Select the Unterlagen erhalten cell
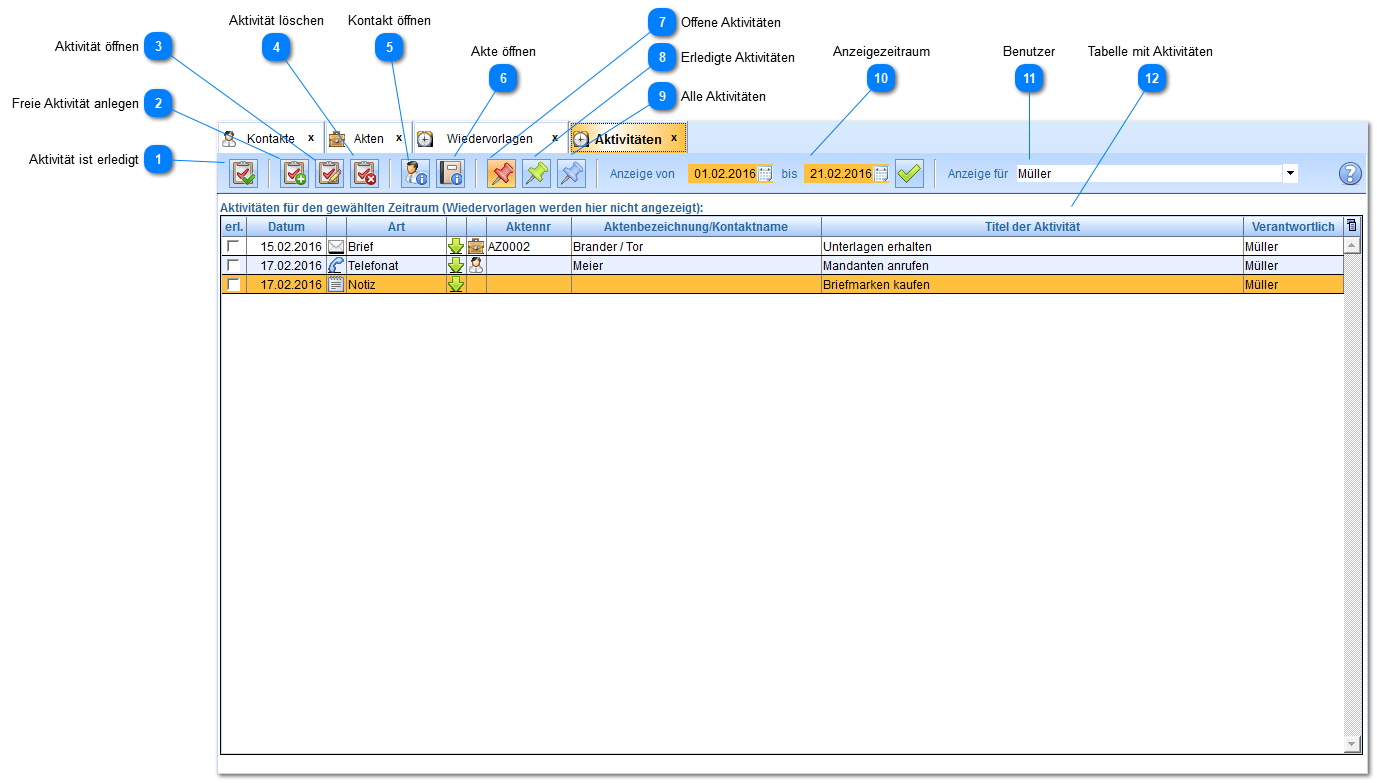This screenshot has width=1377, height=783. 1032,246
